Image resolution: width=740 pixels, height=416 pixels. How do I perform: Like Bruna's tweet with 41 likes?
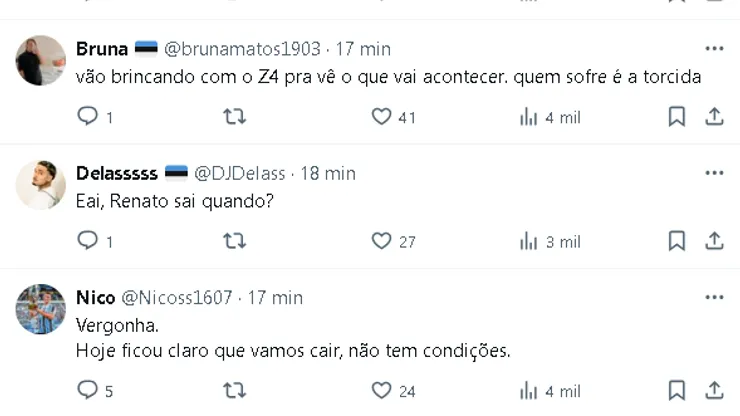[x=381, y=117]
